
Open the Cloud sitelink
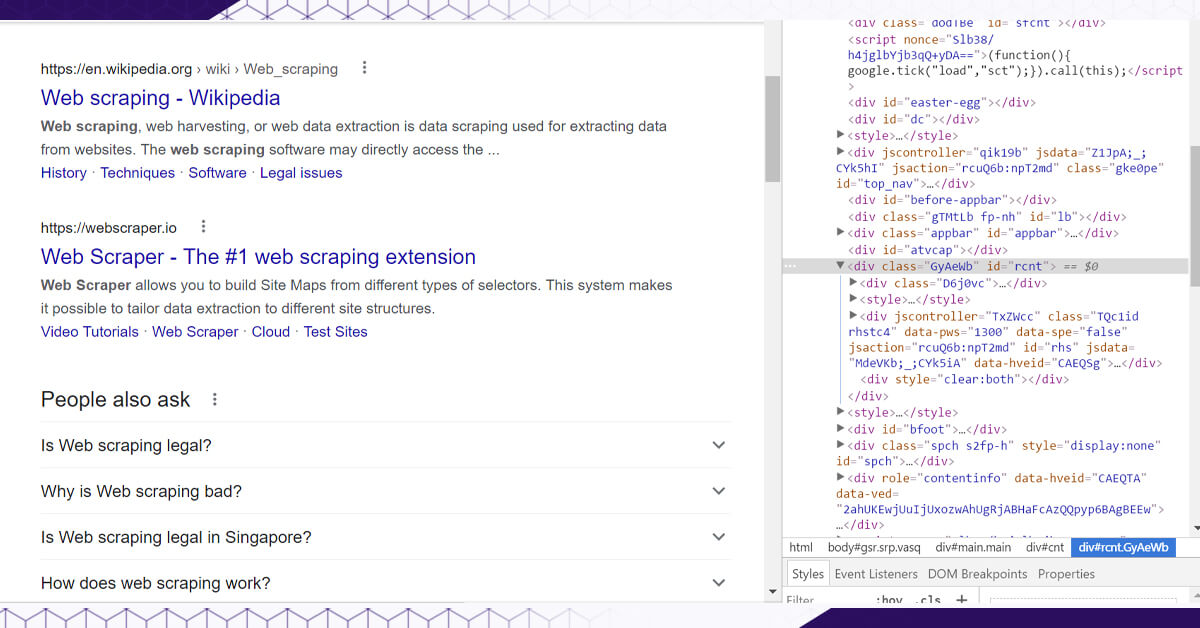coord(271,332)
